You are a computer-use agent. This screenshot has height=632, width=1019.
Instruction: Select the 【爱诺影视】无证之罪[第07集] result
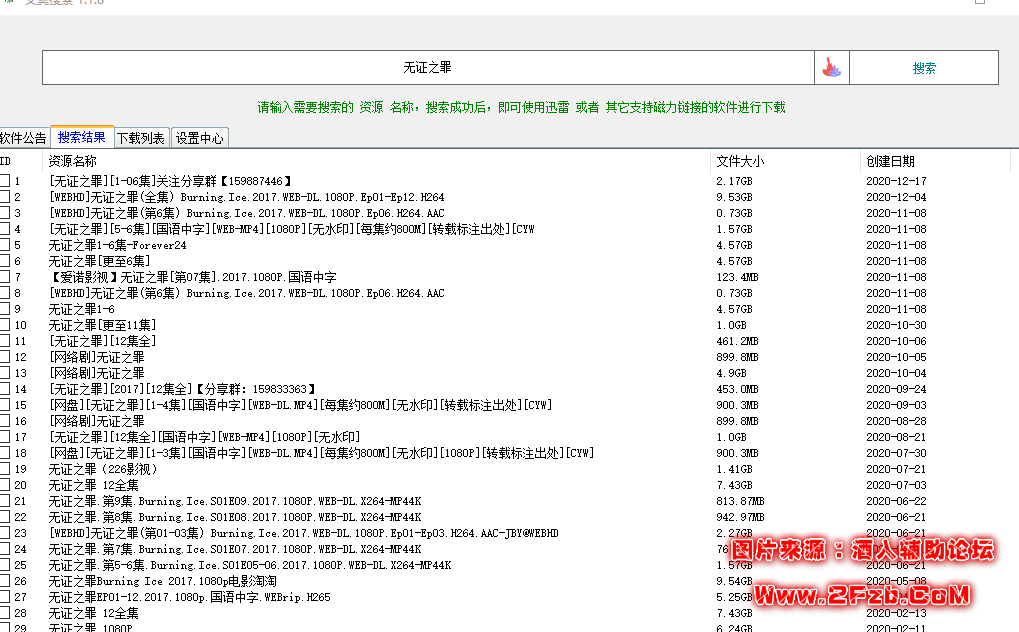pos(192,277)
